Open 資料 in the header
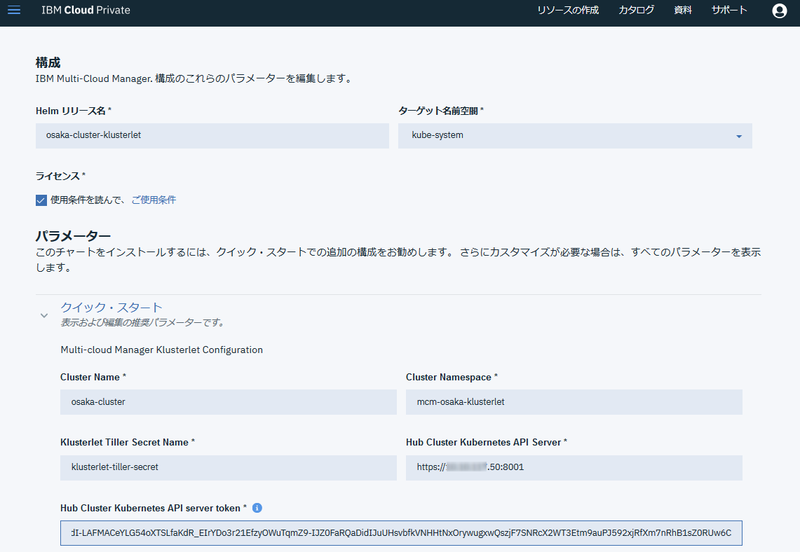This screenshot has height=552, width=800. pyautogui.click(x=683, y=10)
